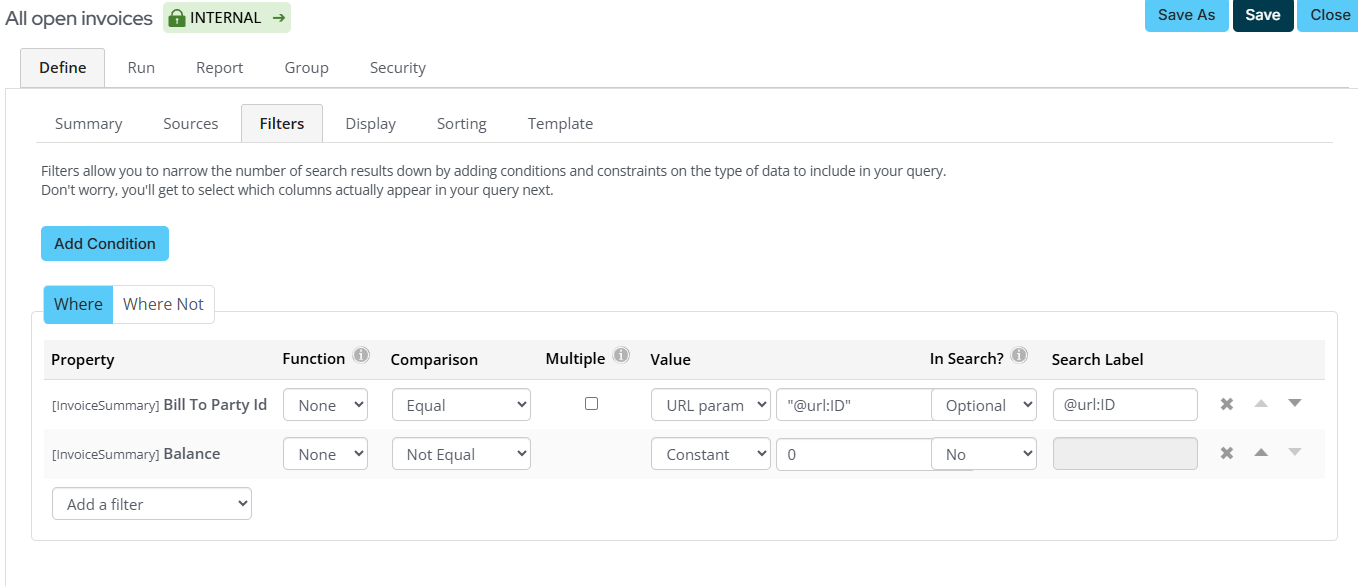Viewport: 1358px width, 586px height.
Task: Move the Balance filter up
Action: [1261, 453]
